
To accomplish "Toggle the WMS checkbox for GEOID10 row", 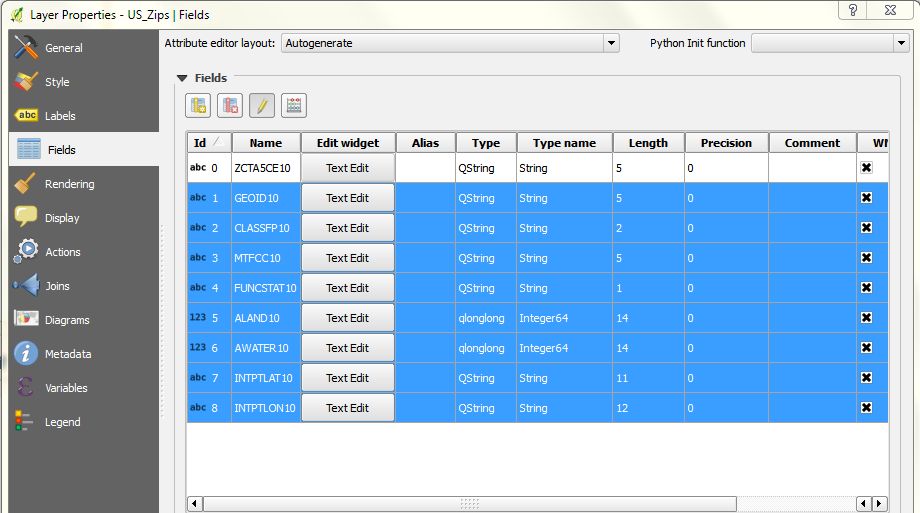I will 866,198.
